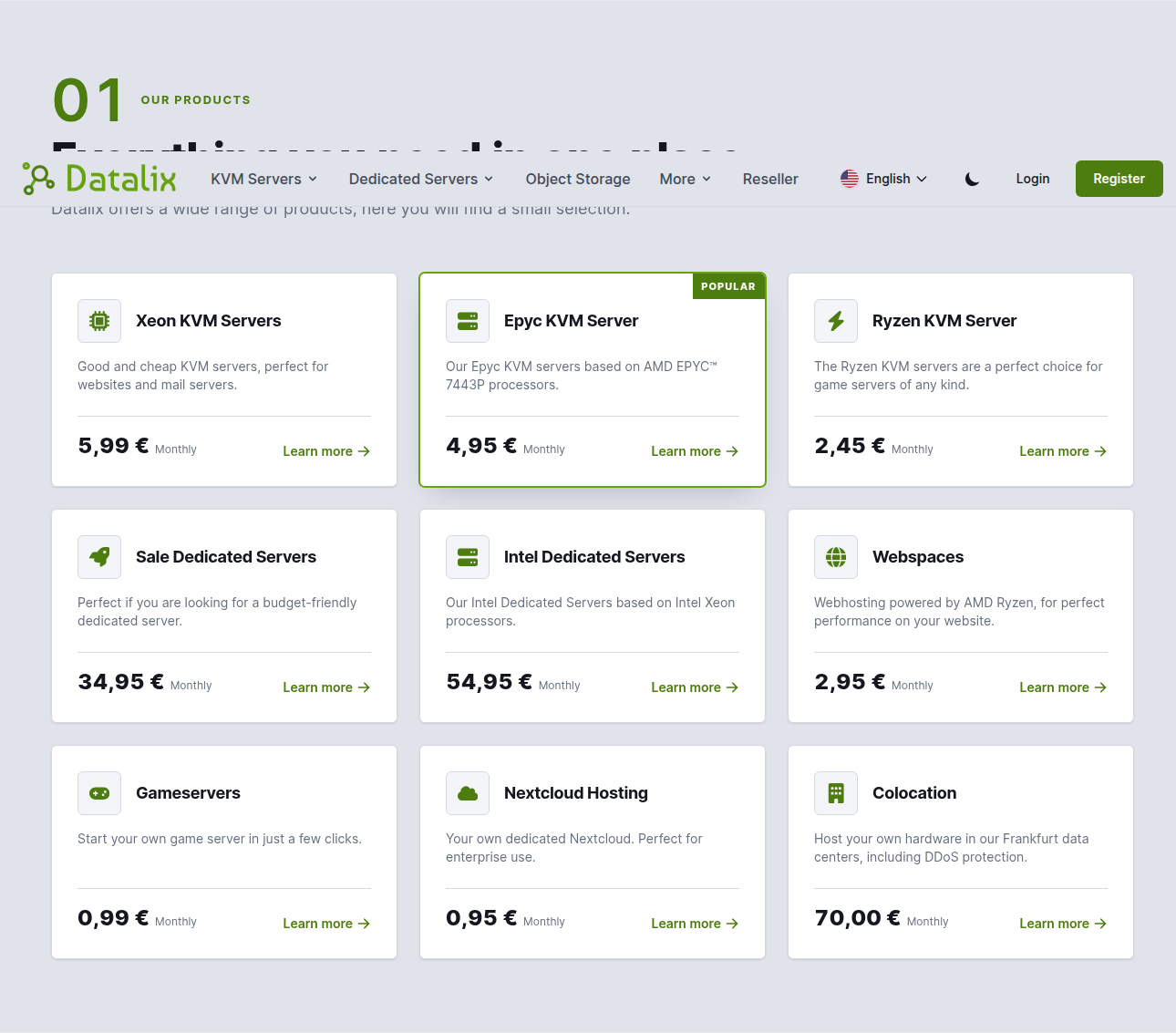
Task: Expand the More navigation menu
Action: [x=686, y=179]
